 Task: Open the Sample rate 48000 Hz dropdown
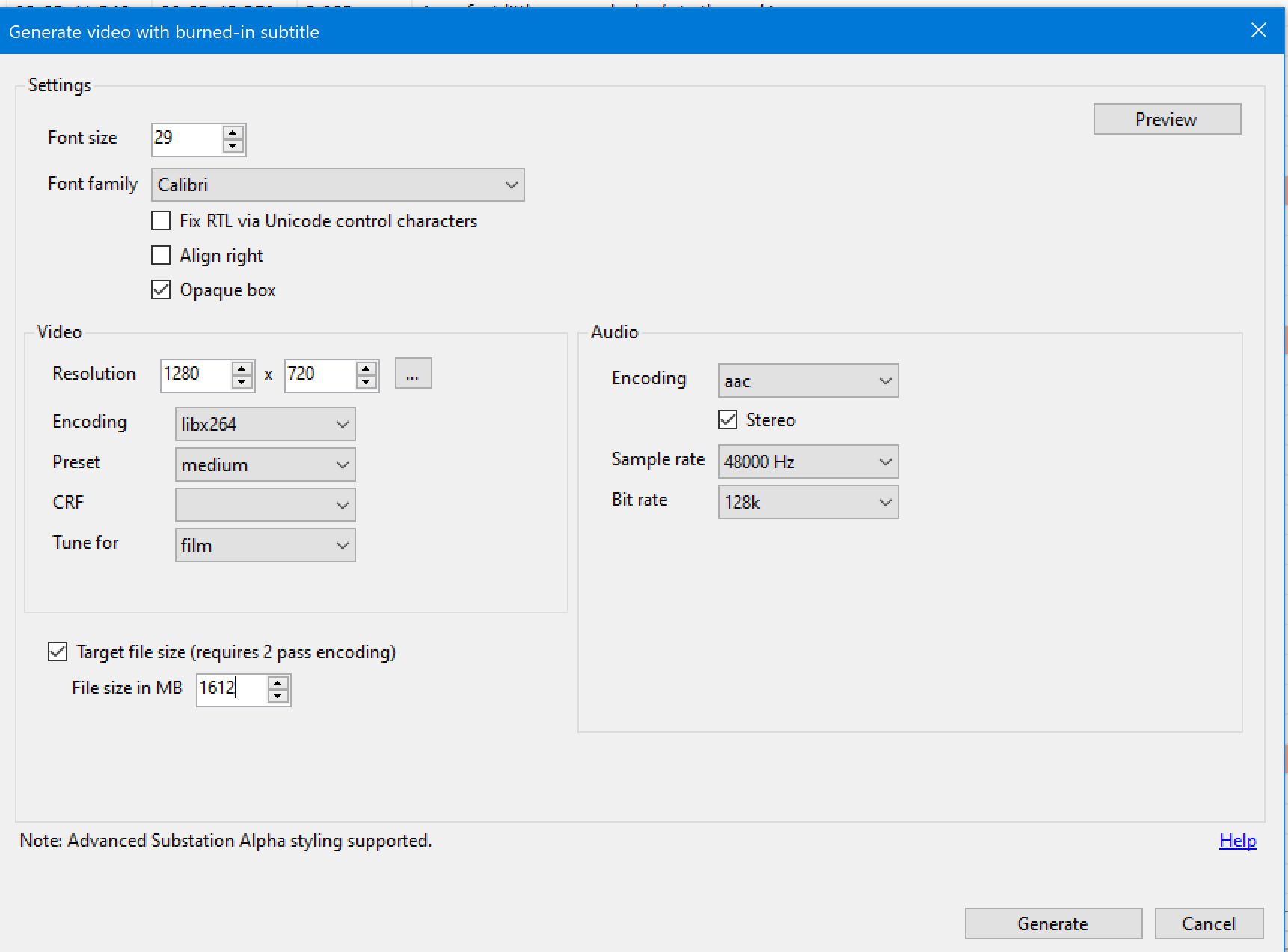[x=808, y=461]
